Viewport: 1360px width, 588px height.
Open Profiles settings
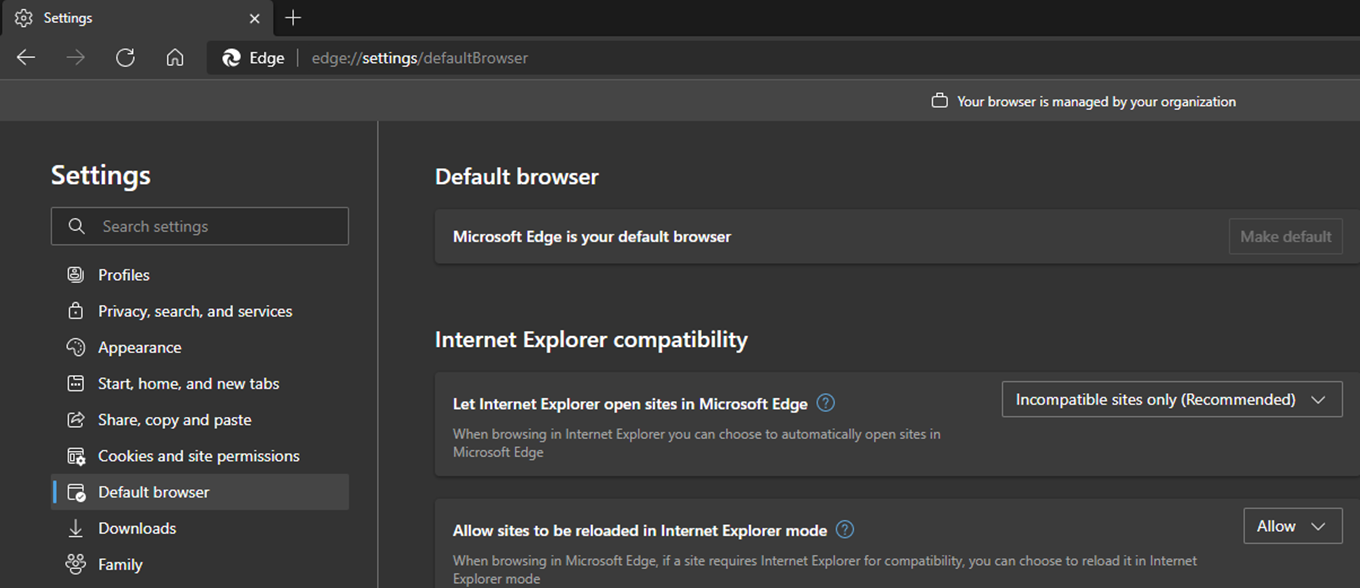(200, 275)
